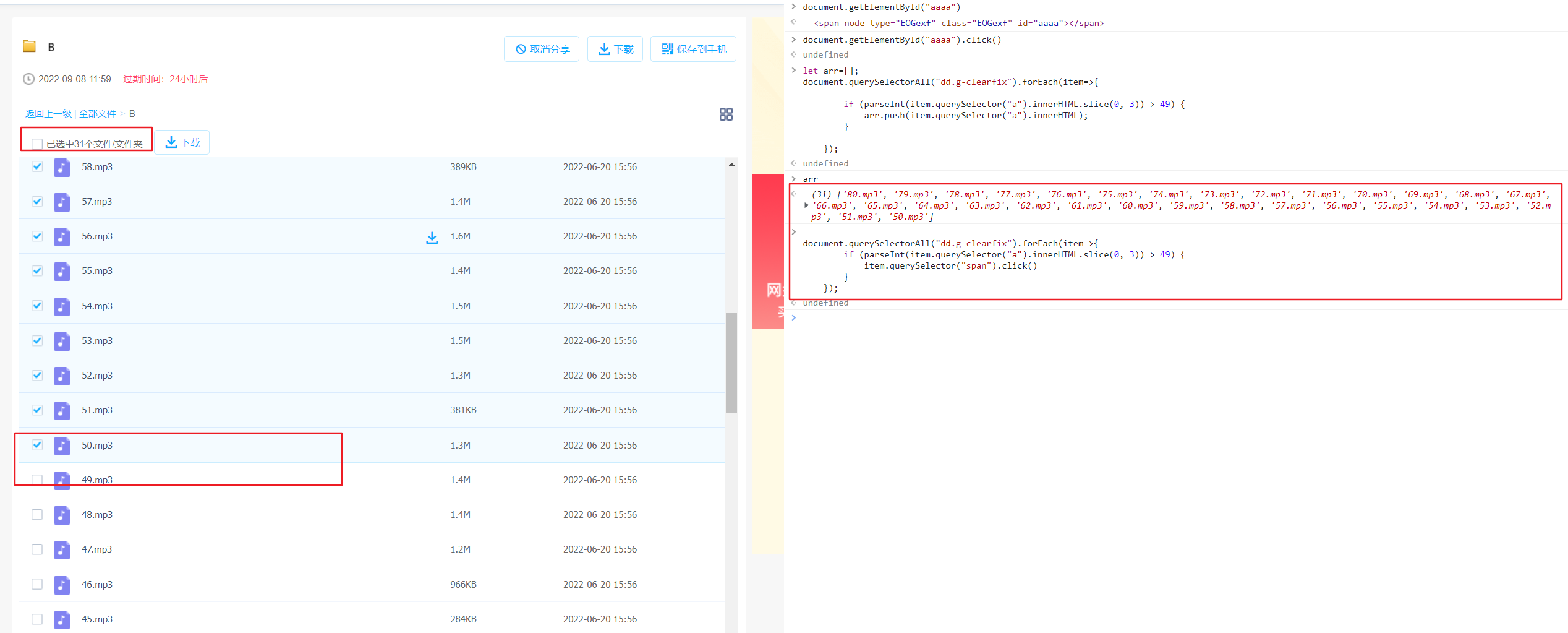Viewport: 1568px width, 633px height.
Task: Click the clock icon beside share date
Action: [28, 79]
